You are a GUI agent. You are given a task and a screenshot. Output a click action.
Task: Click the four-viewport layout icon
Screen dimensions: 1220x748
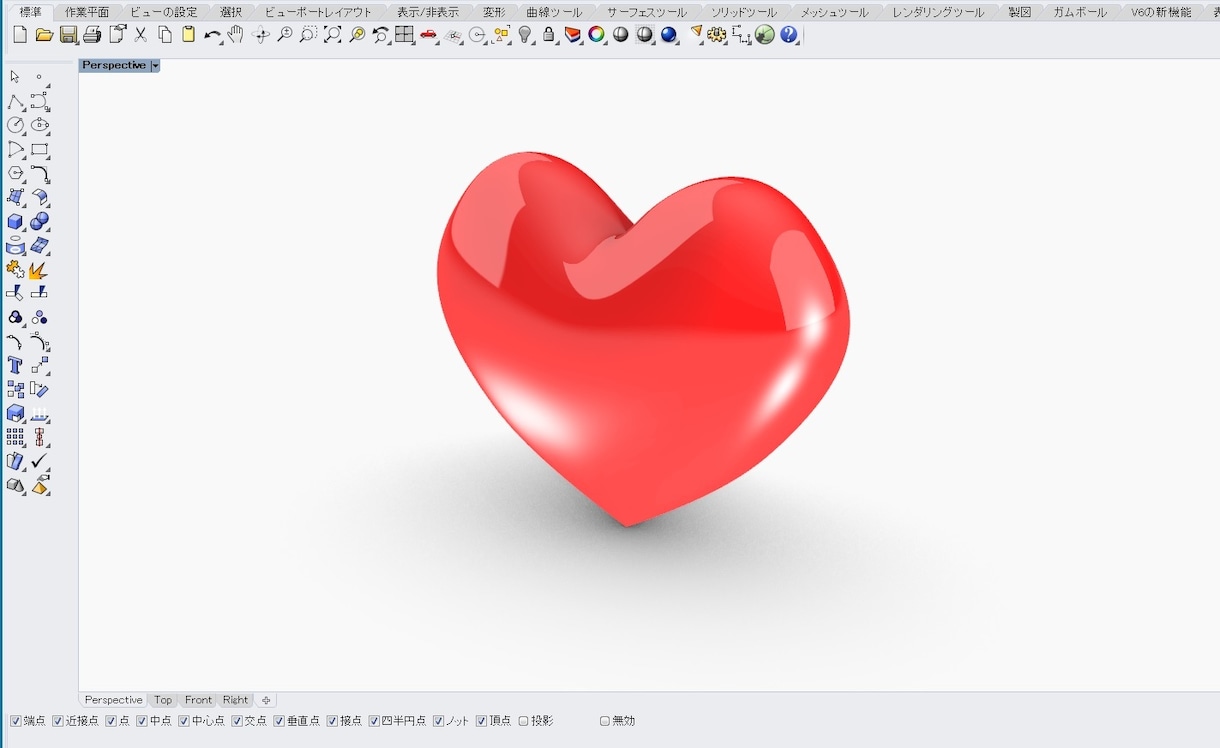[404, 35]
